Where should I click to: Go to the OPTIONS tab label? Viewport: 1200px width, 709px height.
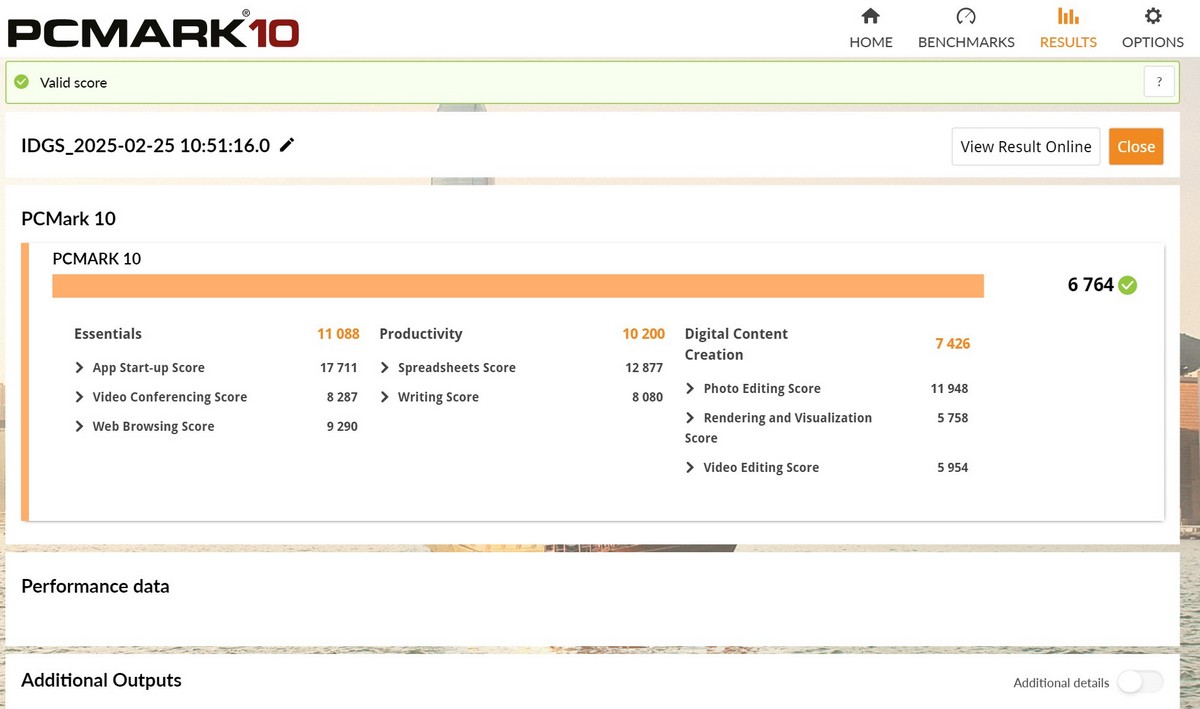pyautogui.click(x=1153, y=42)
